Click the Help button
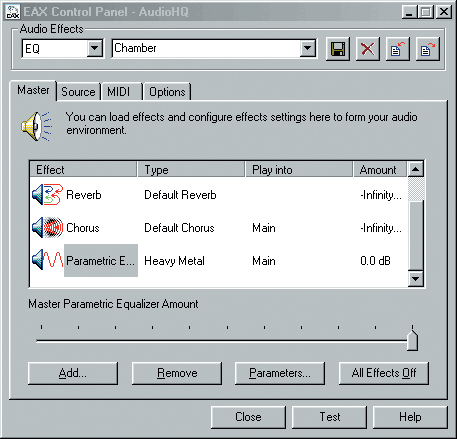The image size is (457, 439). (x=410, y=417)
